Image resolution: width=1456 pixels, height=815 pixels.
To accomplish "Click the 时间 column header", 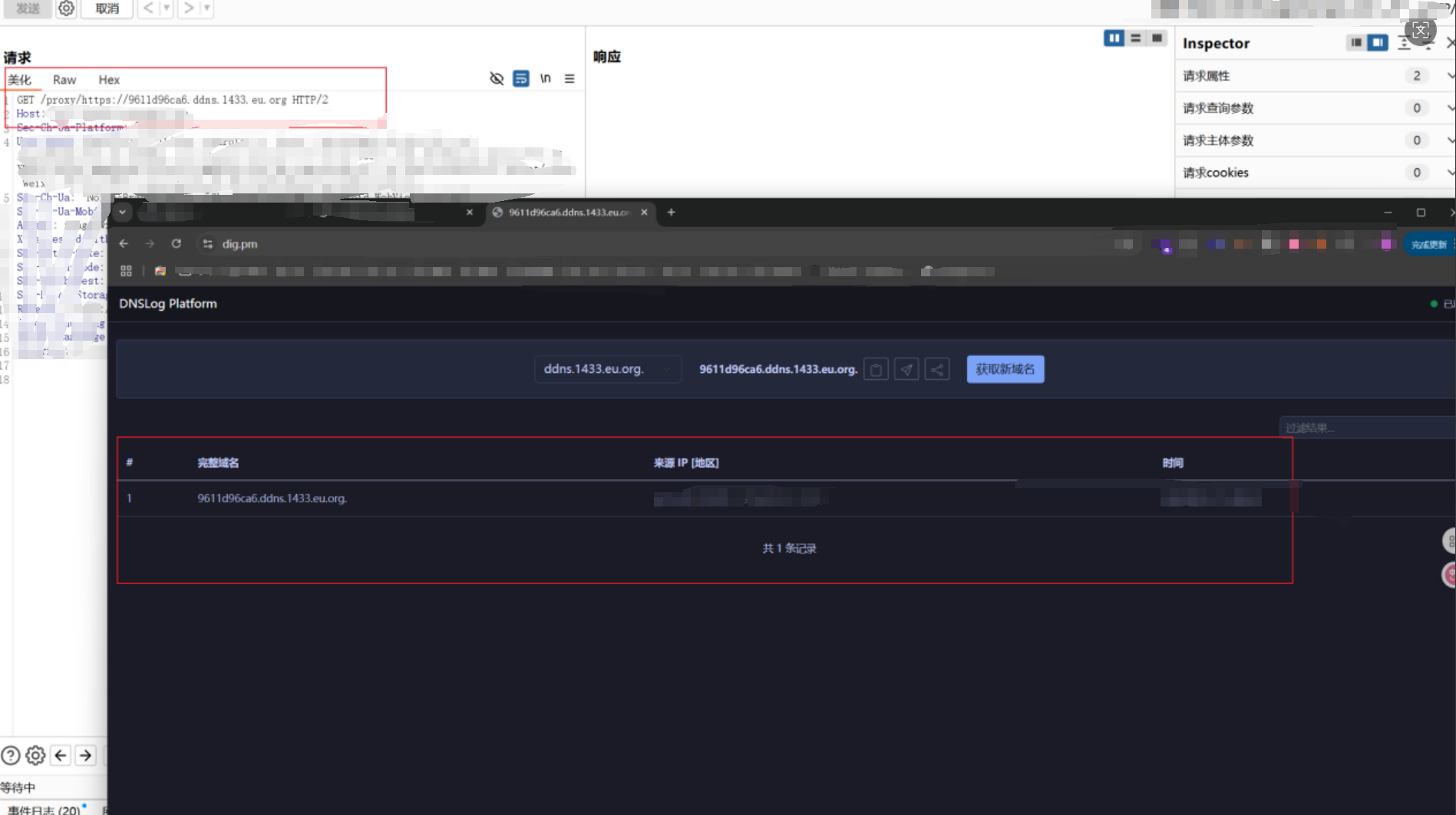I will pos(1173,463).
